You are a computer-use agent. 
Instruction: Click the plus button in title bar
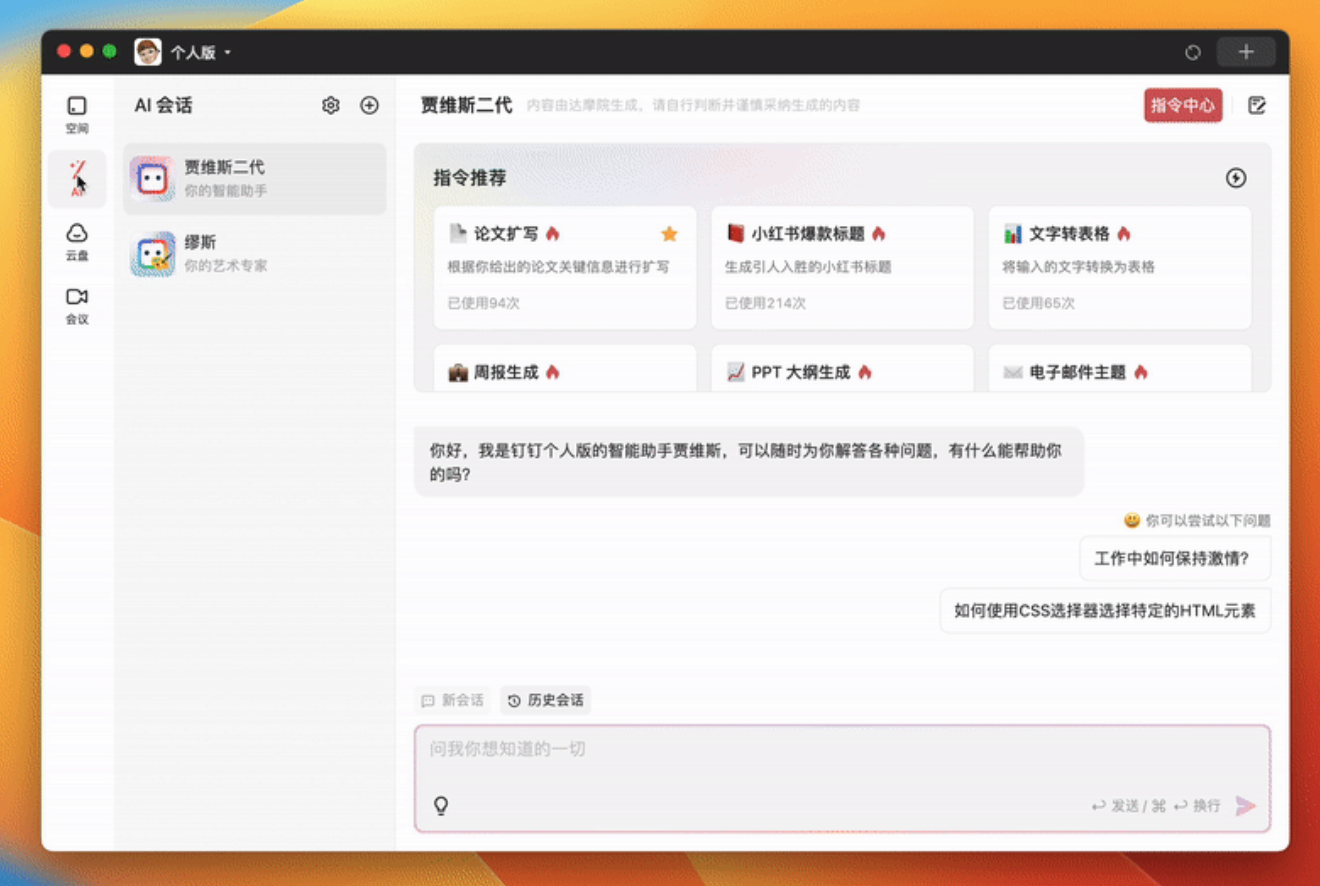coord(1245,52)
